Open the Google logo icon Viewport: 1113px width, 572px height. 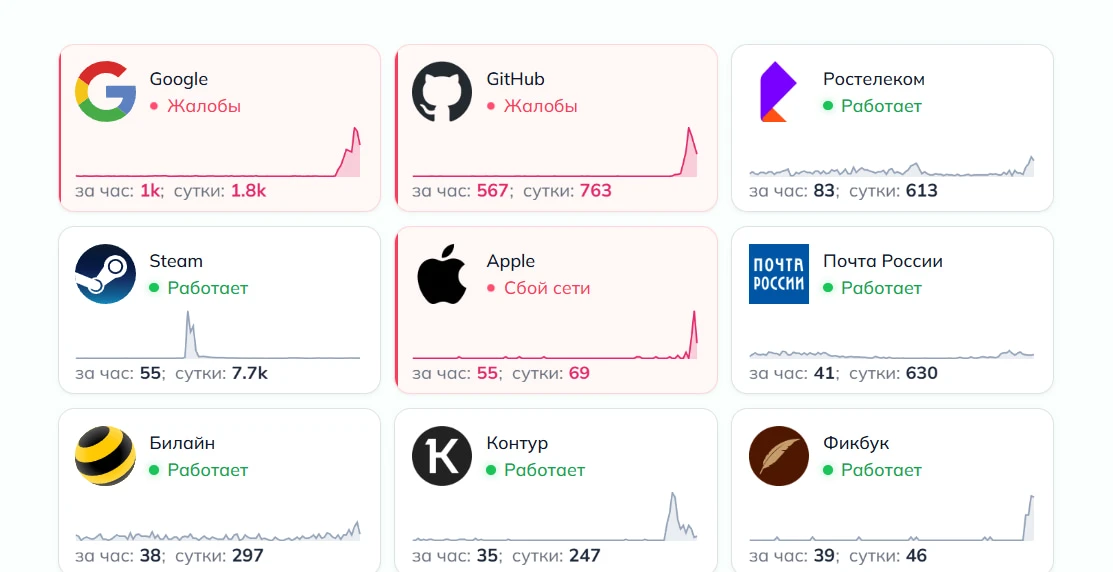click(105, 92)
